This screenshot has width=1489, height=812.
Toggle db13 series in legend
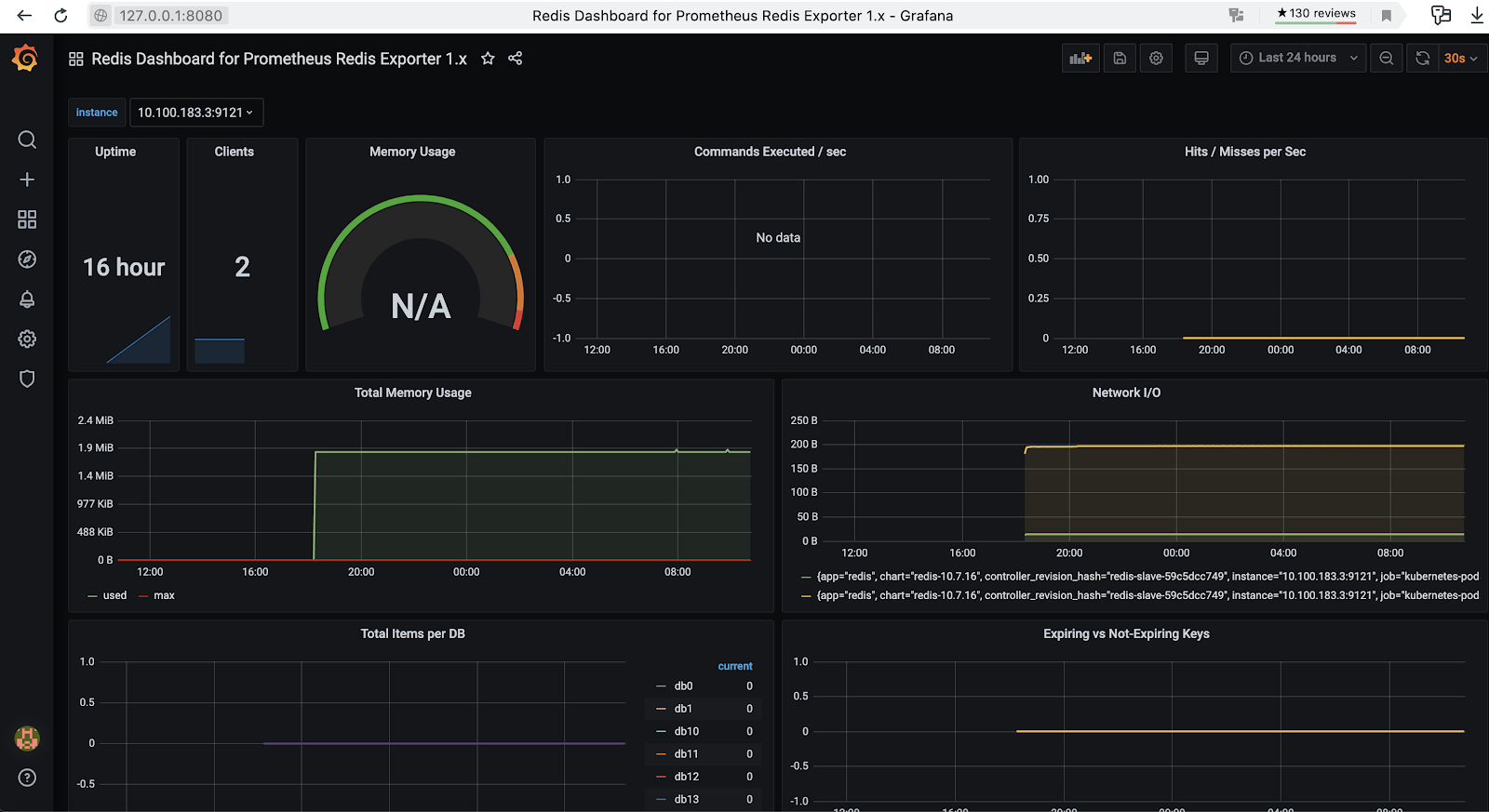pos(686,799)
